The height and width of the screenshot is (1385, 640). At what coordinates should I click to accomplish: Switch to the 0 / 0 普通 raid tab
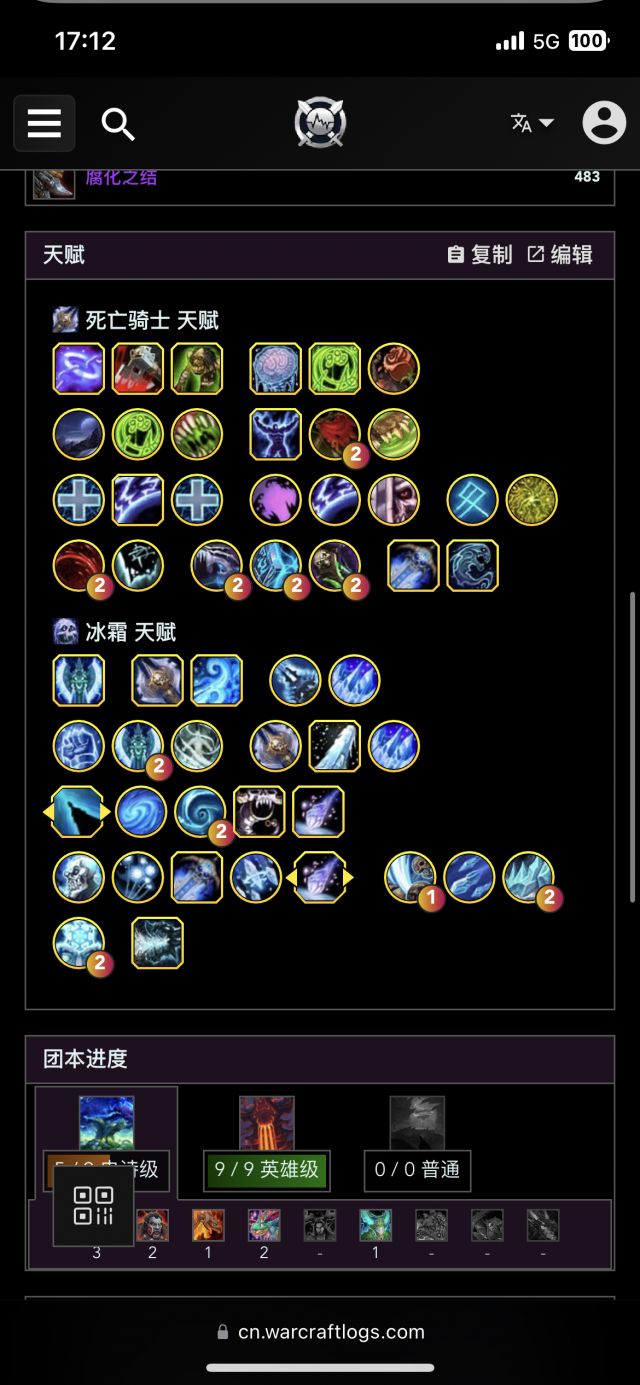(x=417, y=1168)
